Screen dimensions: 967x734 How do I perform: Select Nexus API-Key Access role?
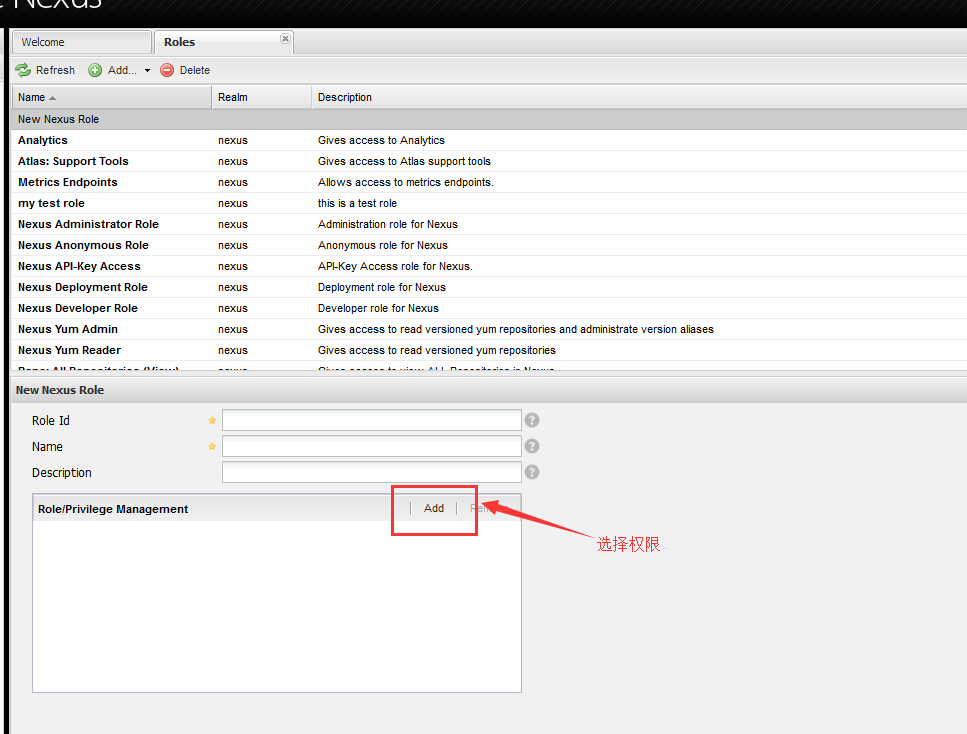tap(489, 266)
